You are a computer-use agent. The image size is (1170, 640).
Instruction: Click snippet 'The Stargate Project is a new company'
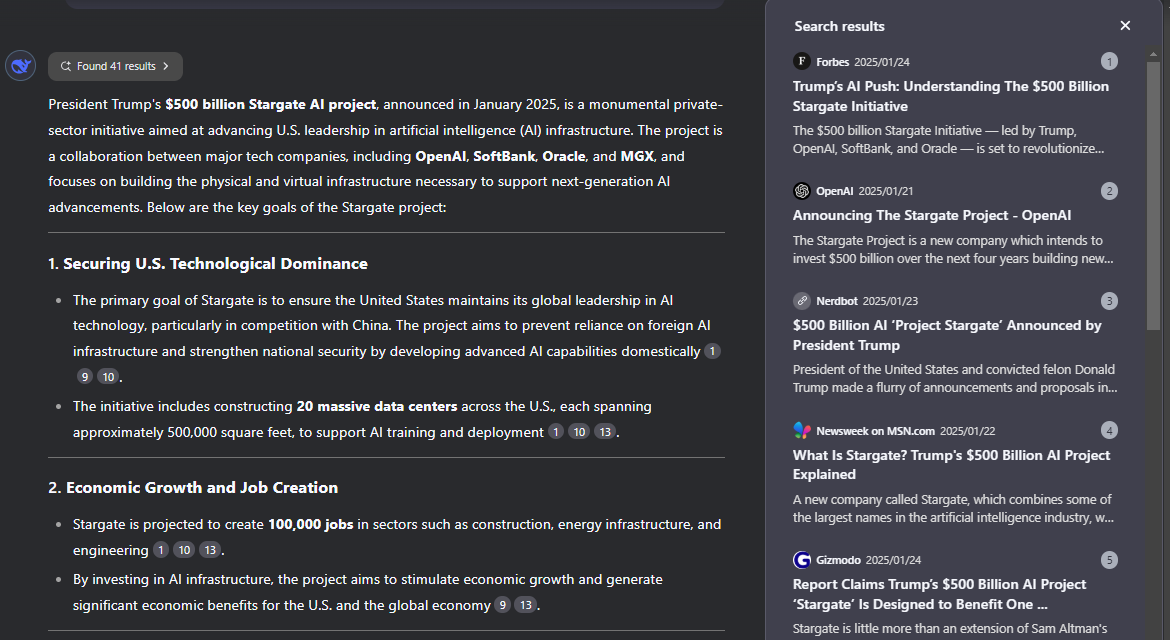[x=953, y=250]
